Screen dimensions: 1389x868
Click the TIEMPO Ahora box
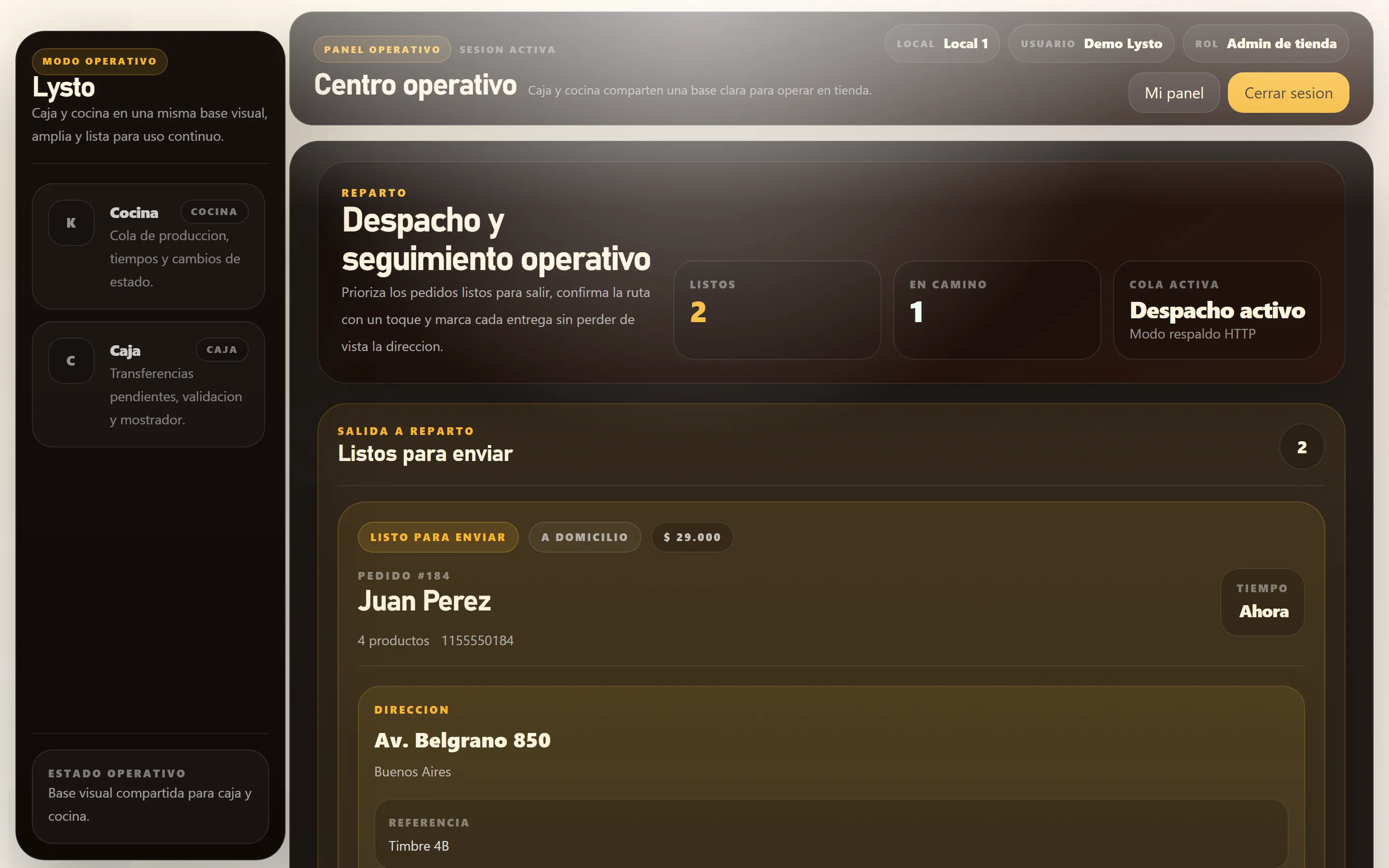coord(1262,602)
